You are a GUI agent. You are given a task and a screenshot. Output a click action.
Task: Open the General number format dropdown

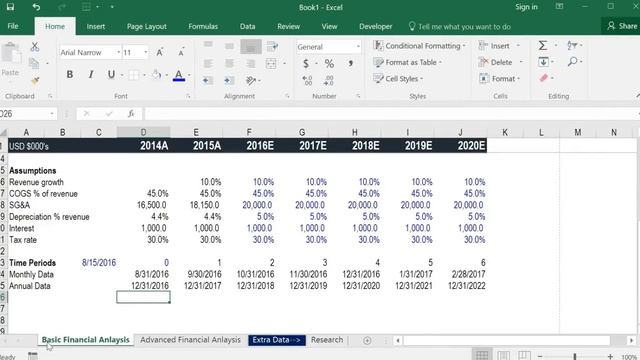pyautogui.click(x=358, y=47)
